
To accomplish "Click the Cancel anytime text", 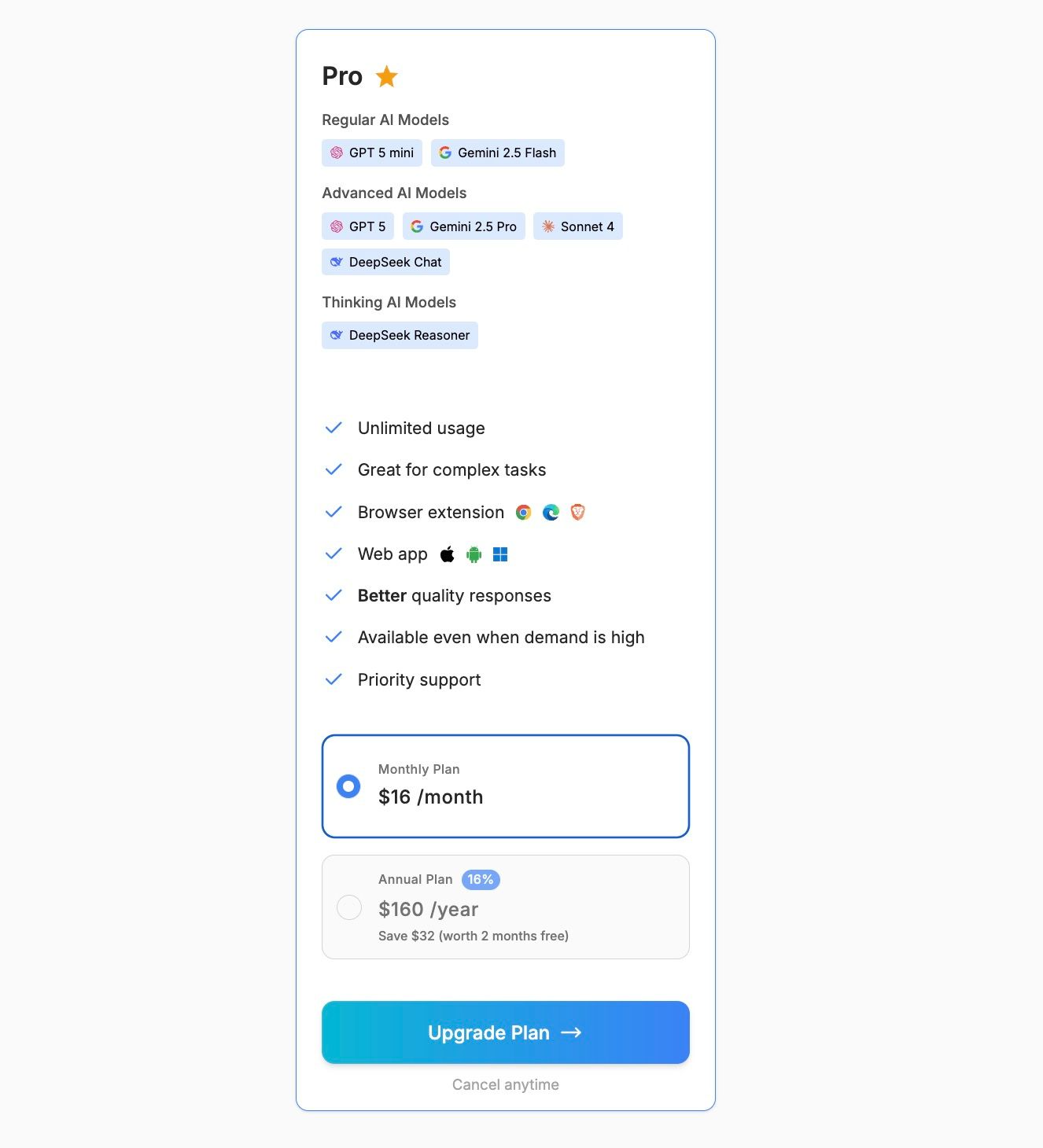I will [505, 1084].
